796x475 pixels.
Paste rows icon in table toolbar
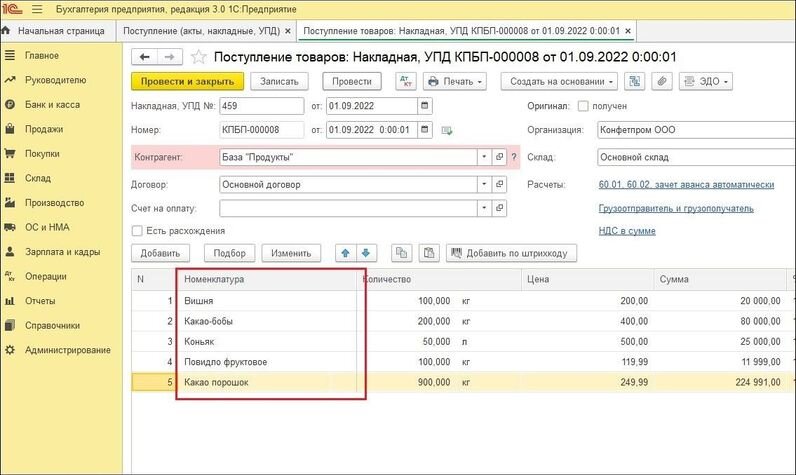[429, 253]
